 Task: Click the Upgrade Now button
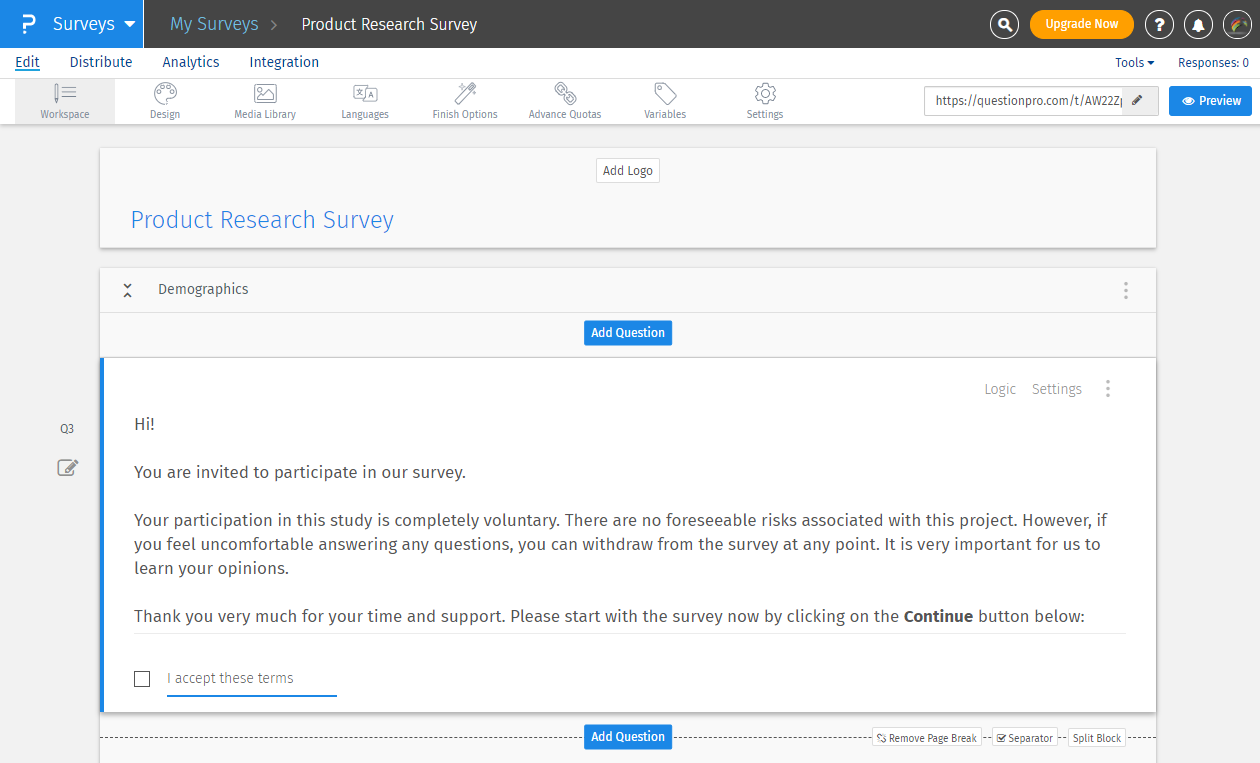(x=1081, y=24)
